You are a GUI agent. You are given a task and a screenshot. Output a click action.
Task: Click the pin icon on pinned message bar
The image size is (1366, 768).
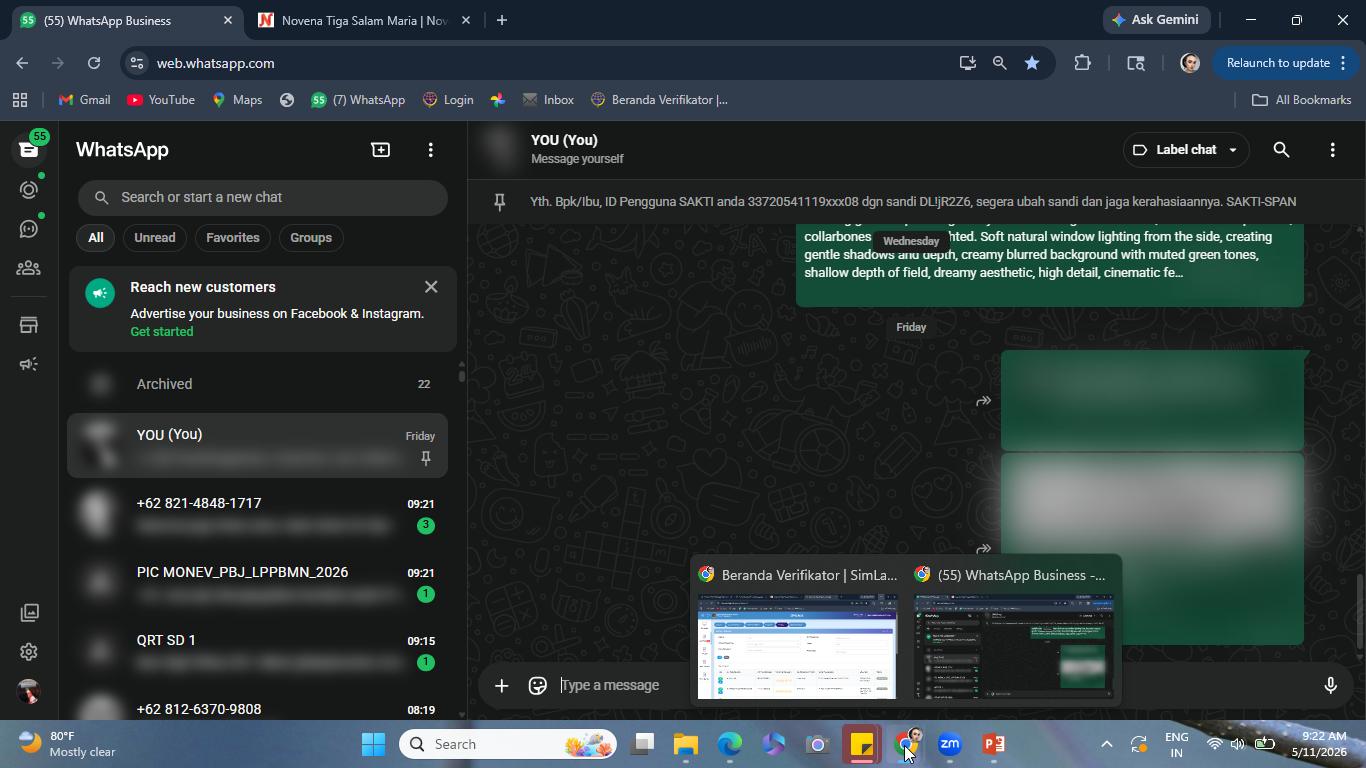click(x=500, y=202)
